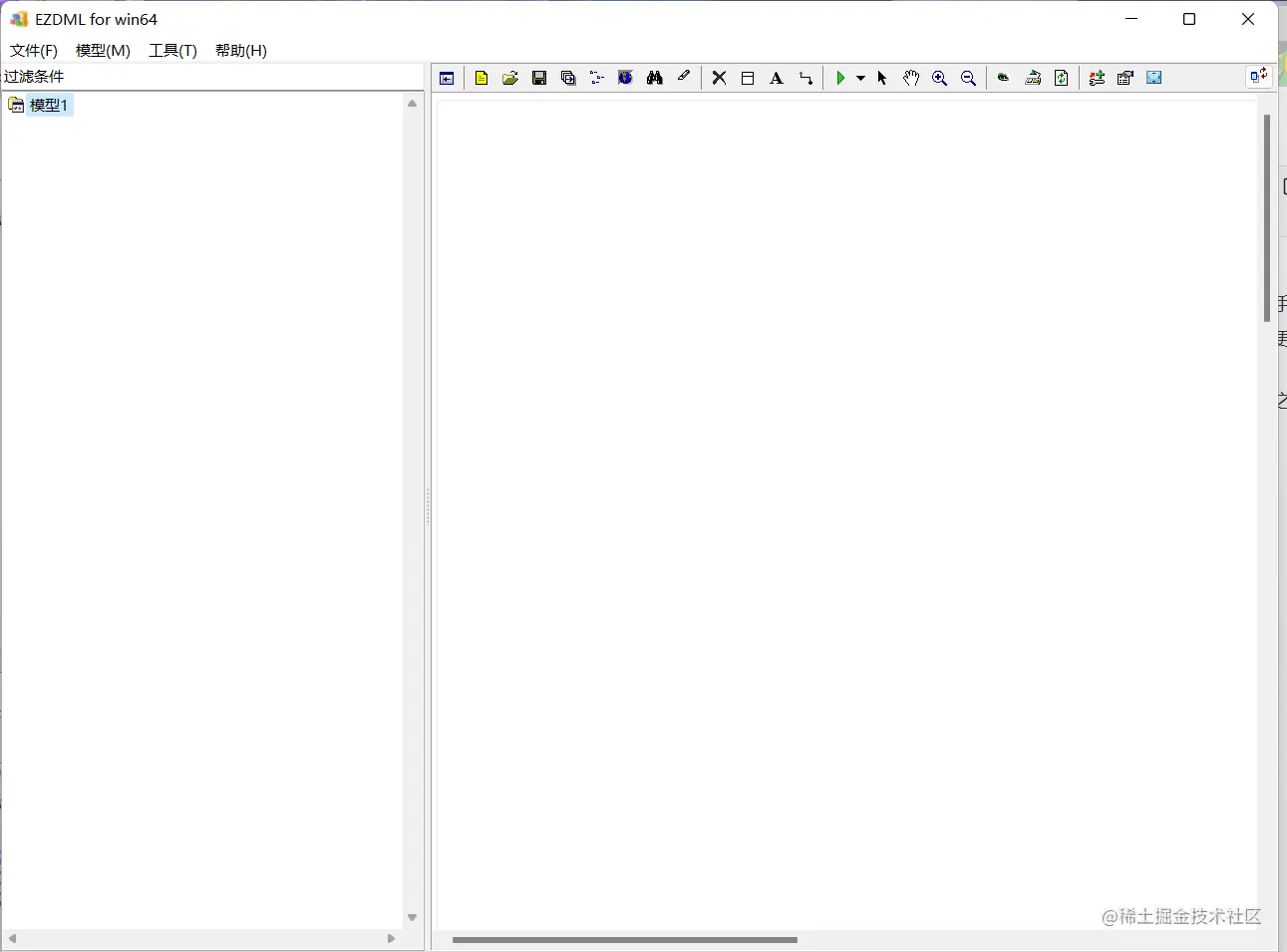Open a file with the folder icon
Viewport: 1287px width, 952px height.
[510, 78]
